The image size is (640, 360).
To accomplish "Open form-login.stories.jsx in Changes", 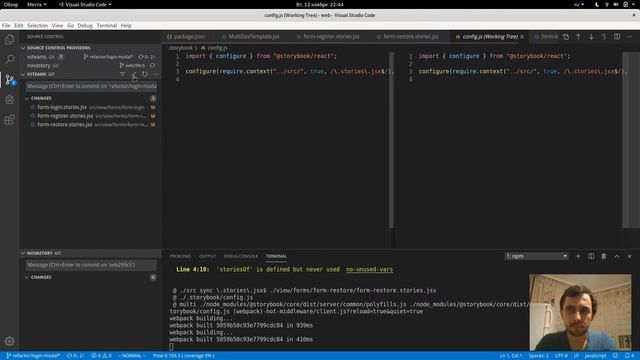I will tap(91, 107).
